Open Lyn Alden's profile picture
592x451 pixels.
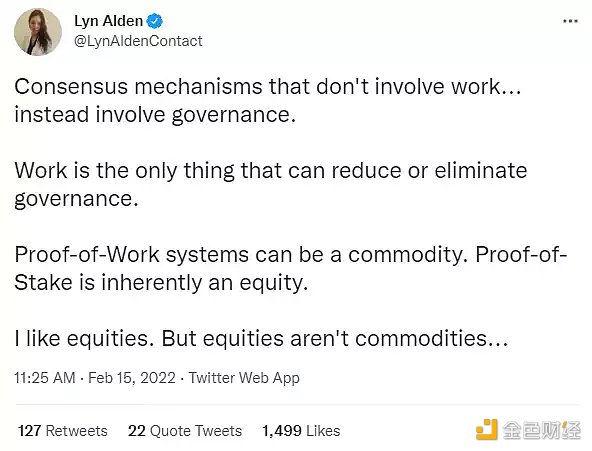[x=38, y=32]
